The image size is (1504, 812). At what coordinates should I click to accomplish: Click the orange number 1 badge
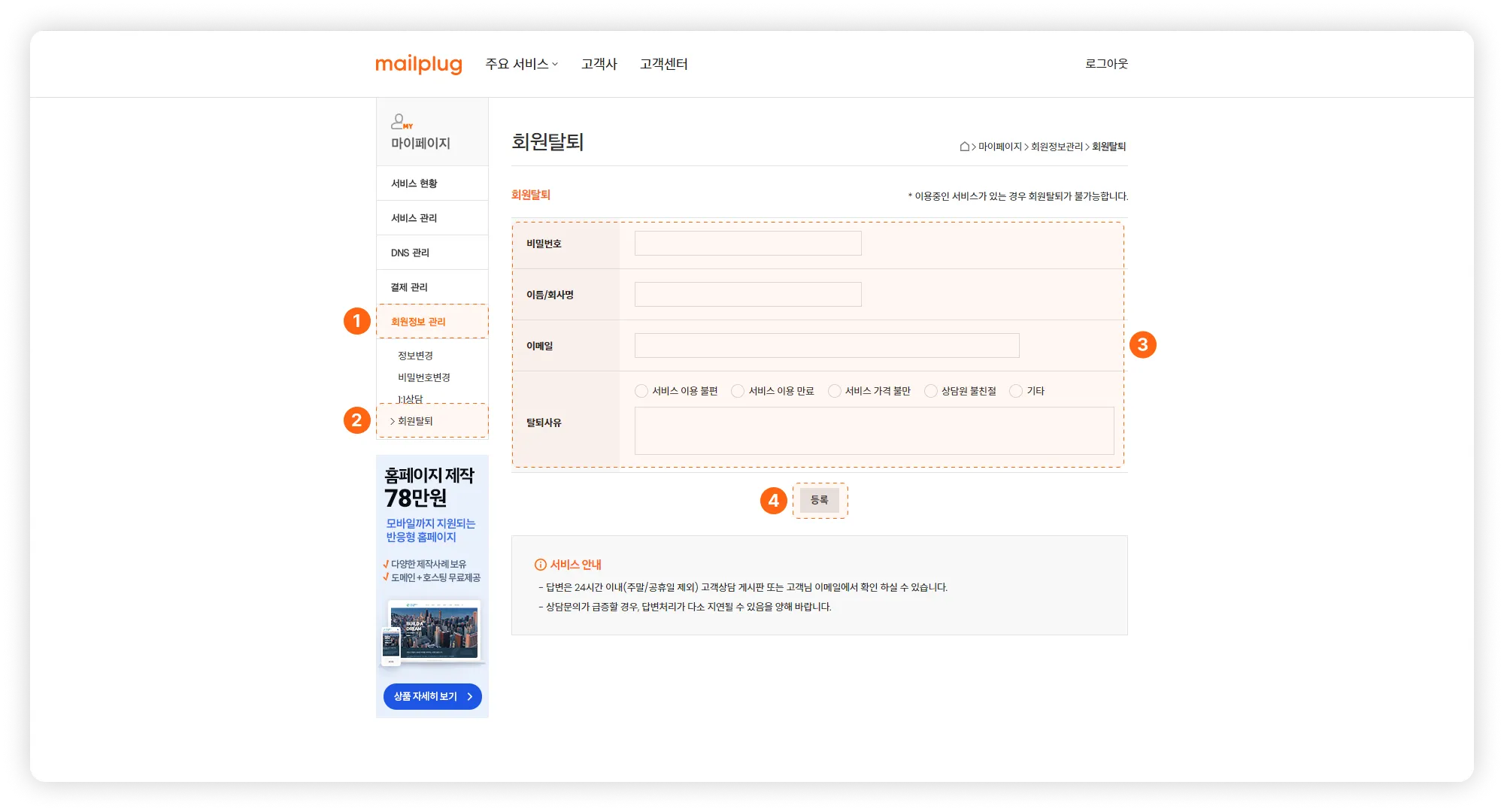click(x=357, y=321)
